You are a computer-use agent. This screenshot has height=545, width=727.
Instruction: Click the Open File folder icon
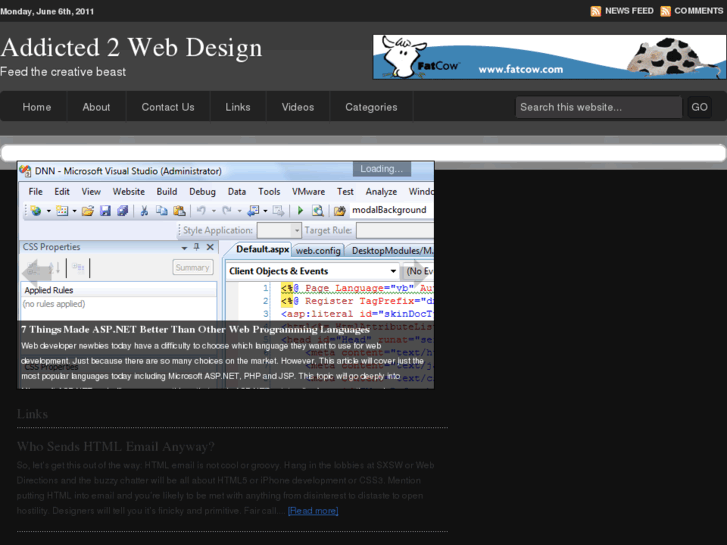coord(87,211)
